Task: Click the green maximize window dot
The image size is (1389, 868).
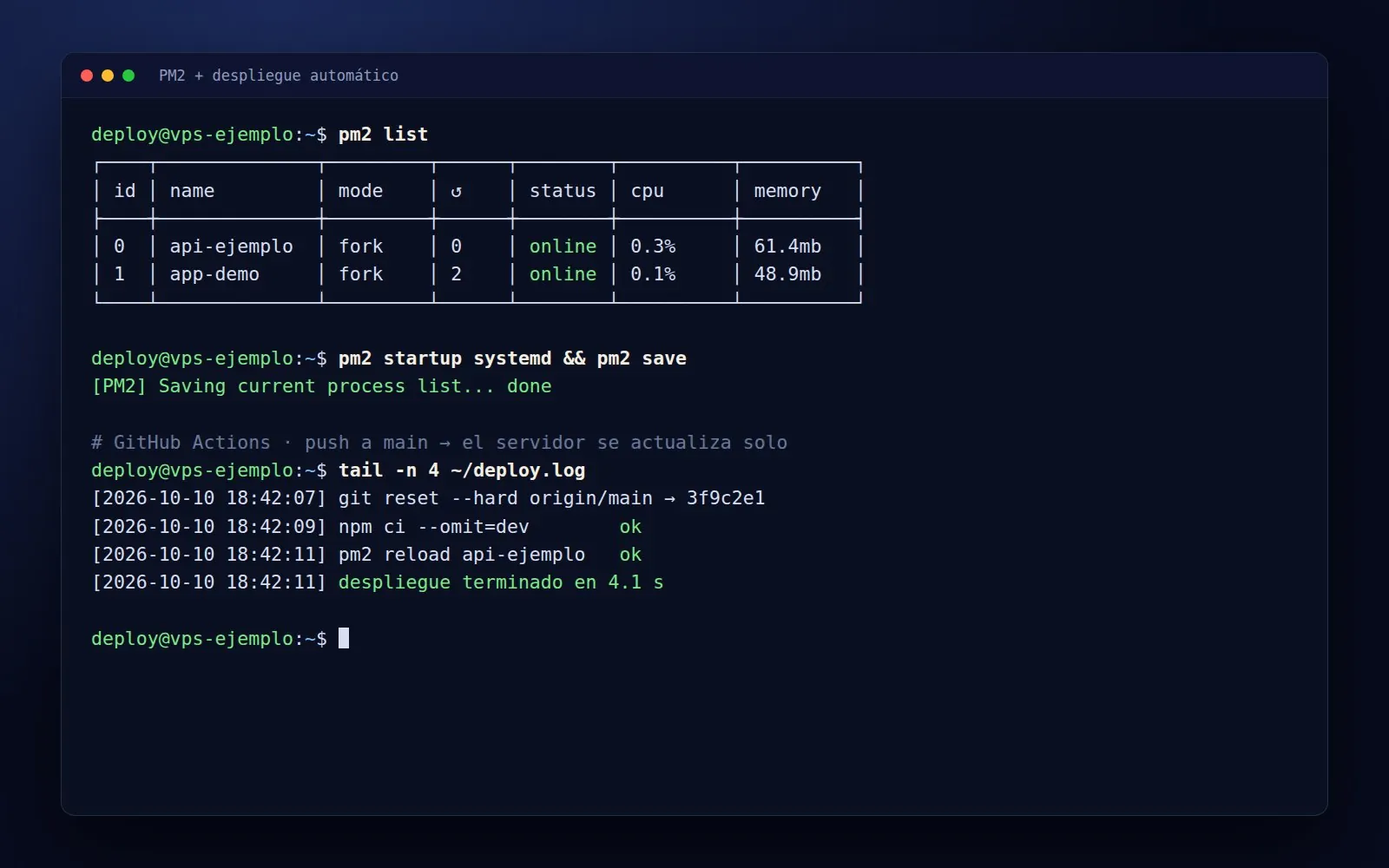Action: point(128,76)
